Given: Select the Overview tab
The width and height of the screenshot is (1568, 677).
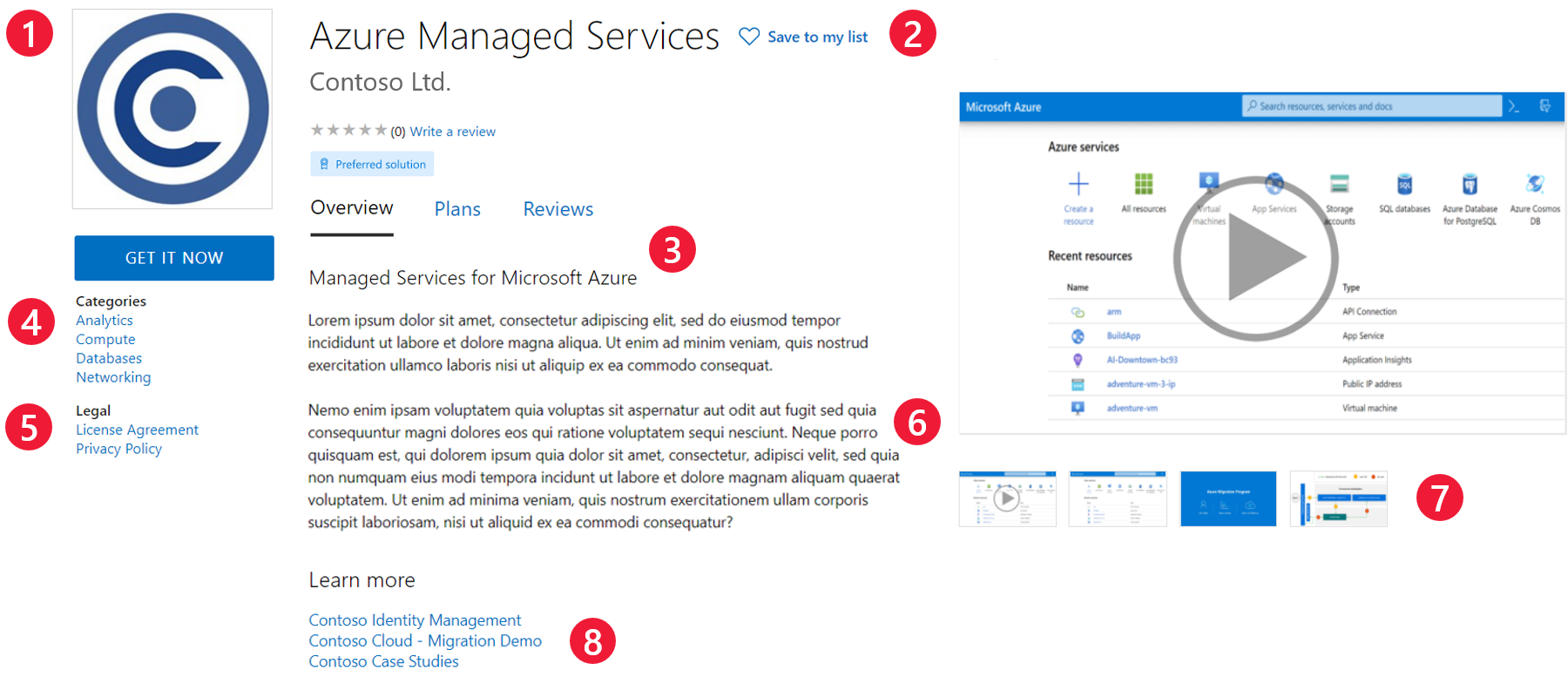Looking at the screenshot, I should pos(352,208).
